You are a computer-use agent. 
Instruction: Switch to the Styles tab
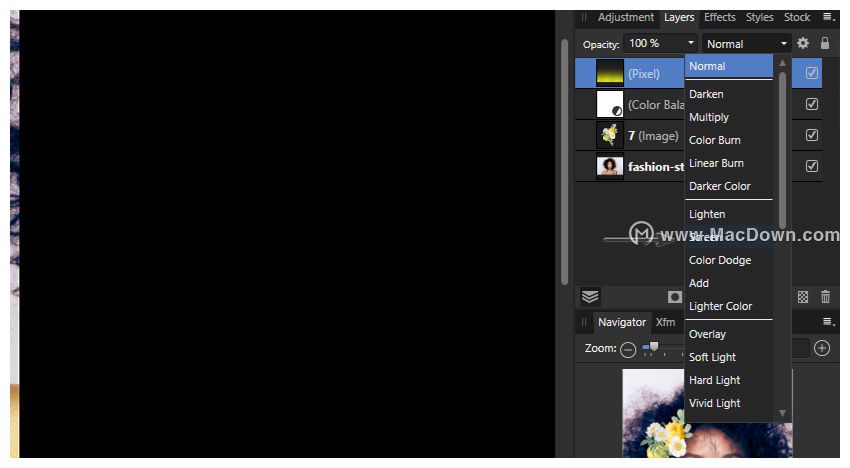(759, 17)
